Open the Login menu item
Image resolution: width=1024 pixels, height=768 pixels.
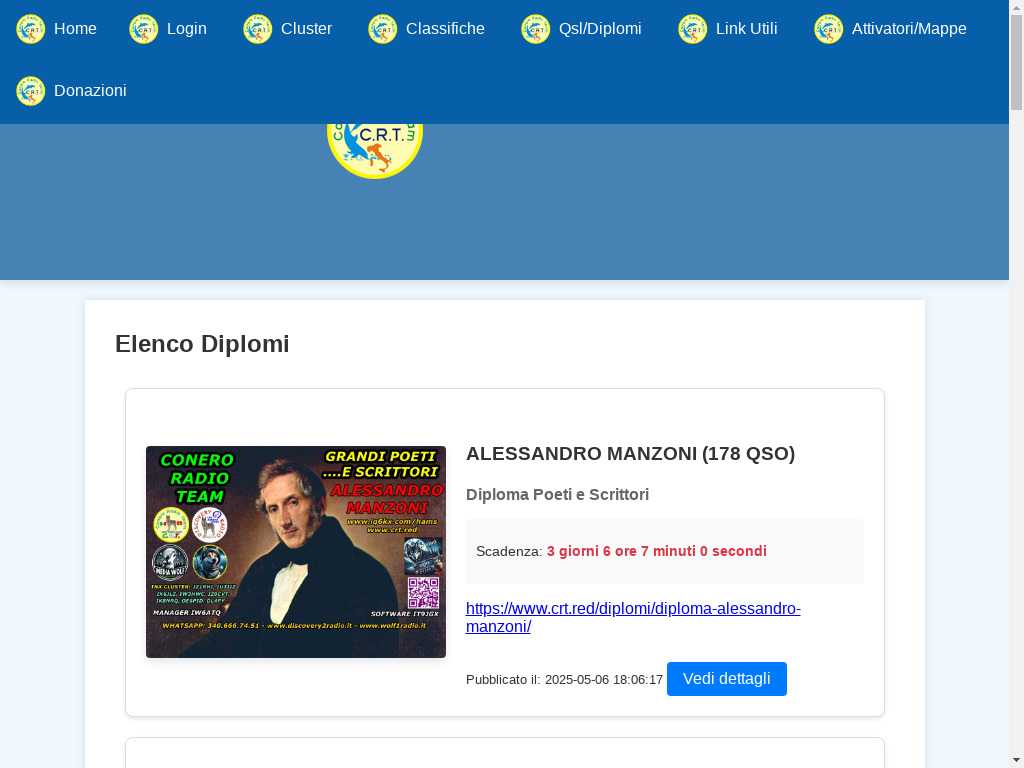(187, 29)
